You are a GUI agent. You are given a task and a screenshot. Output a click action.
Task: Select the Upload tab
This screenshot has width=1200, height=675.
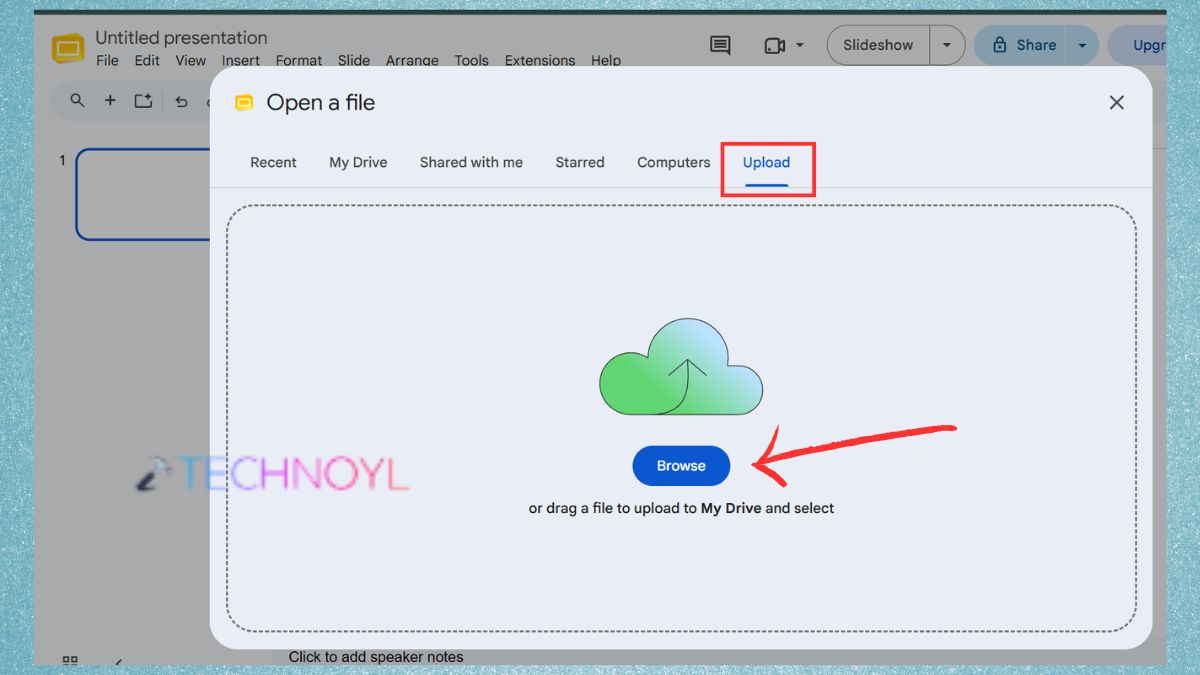(x=766, y=163)
